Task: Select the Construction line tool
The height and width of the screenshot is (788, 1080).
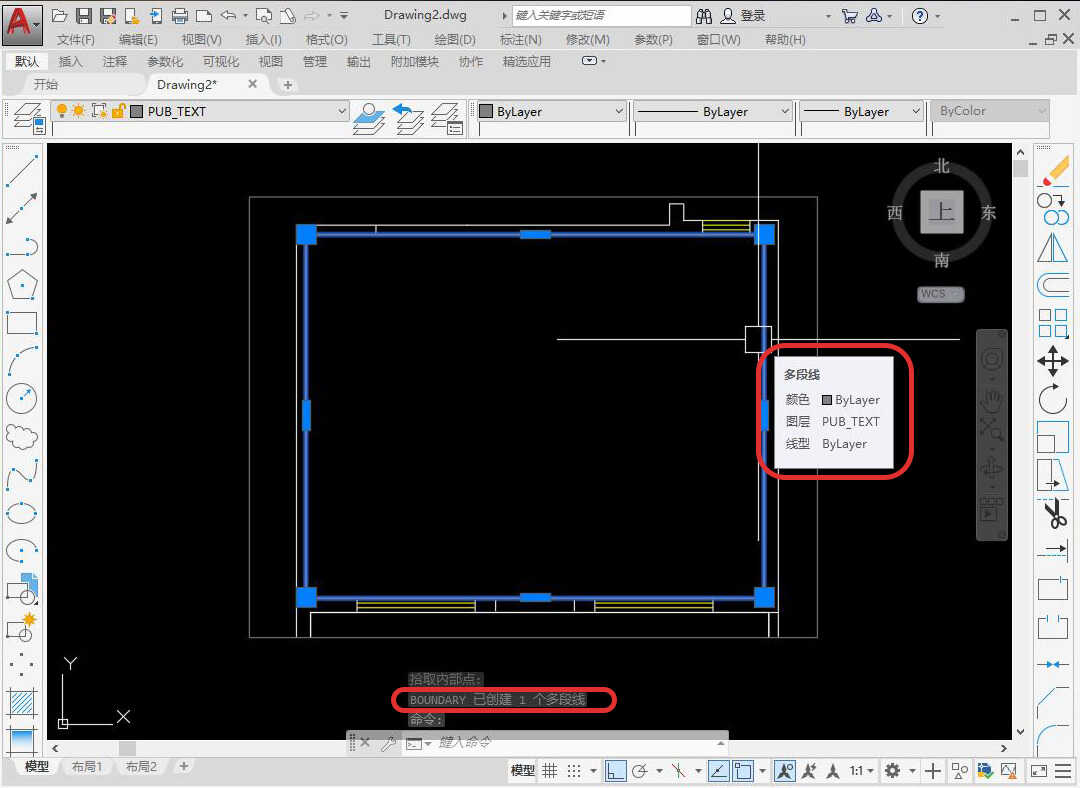Action: (x=21, y=208)
